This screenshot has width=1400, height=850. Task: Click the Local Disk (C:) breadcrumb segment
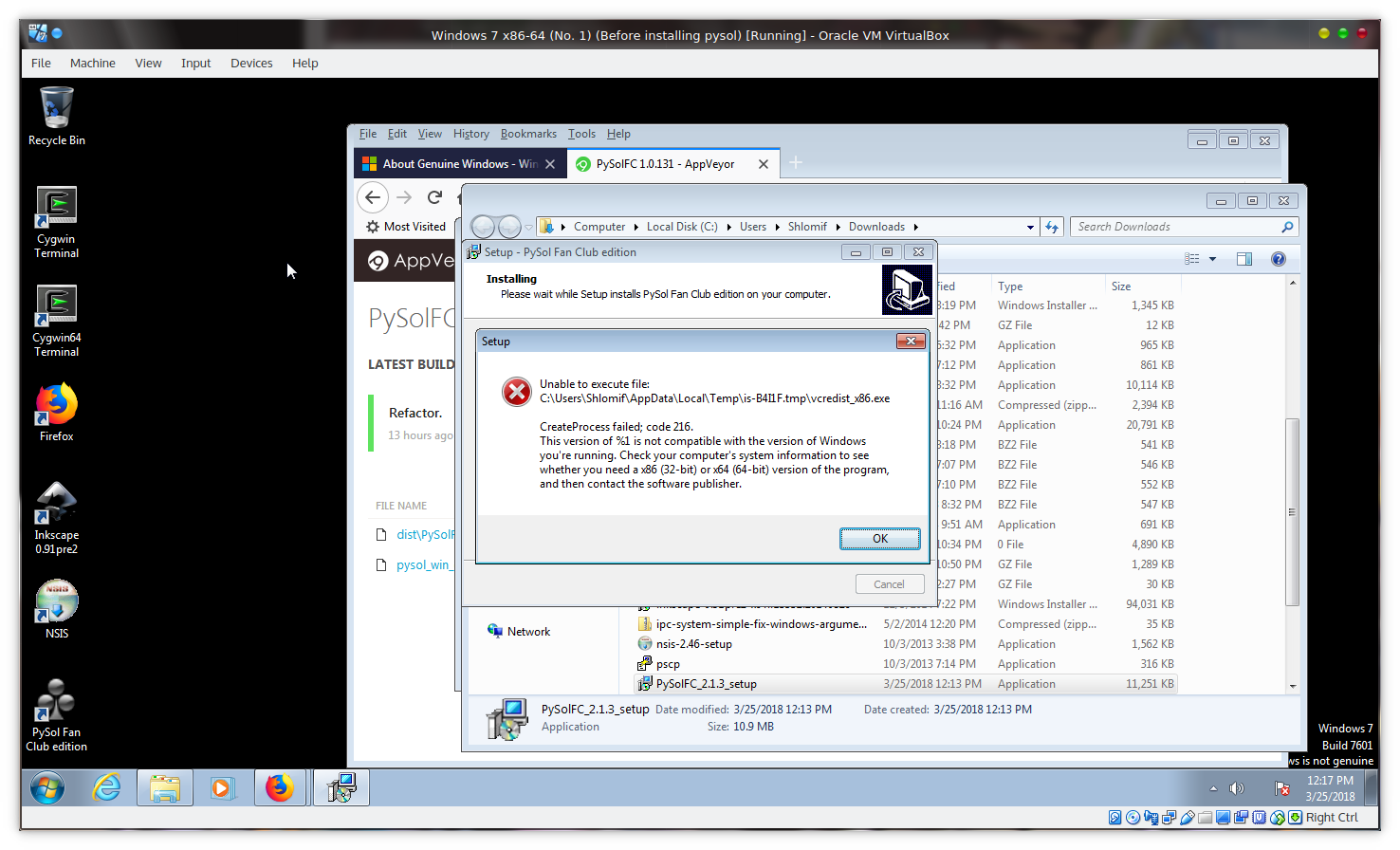(682, 227)
